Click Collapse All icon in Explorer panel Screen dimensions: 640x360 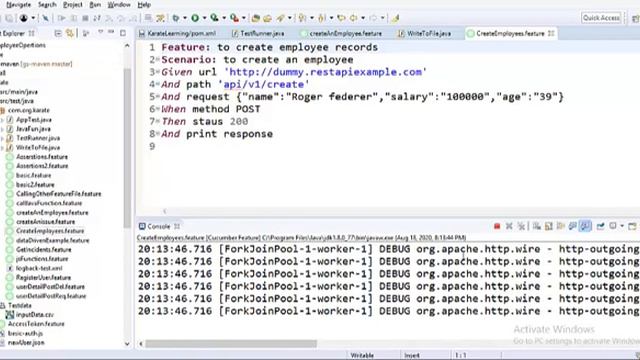[58, 33]
